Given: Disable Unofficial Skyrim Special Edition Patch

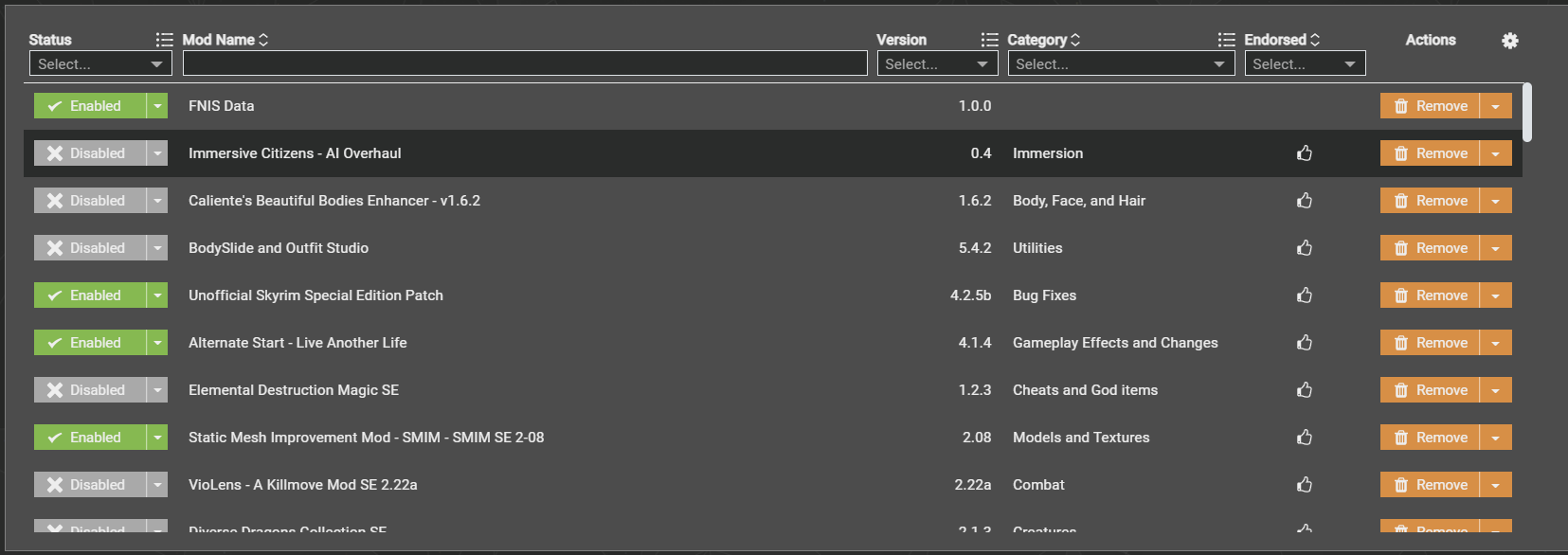Looking at the screenshot, I should pos(90,295).
